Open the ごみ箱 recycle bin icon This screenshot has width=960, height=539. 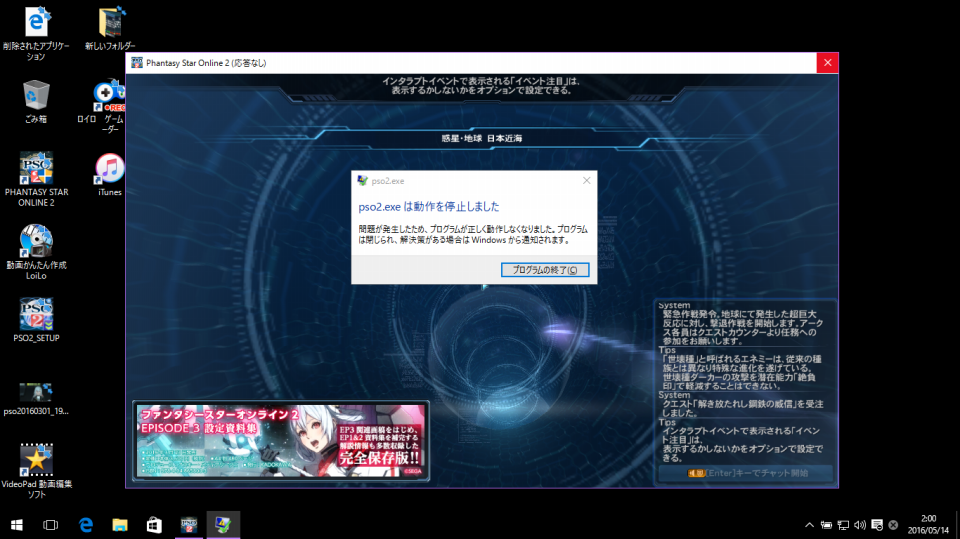point(36,102)
